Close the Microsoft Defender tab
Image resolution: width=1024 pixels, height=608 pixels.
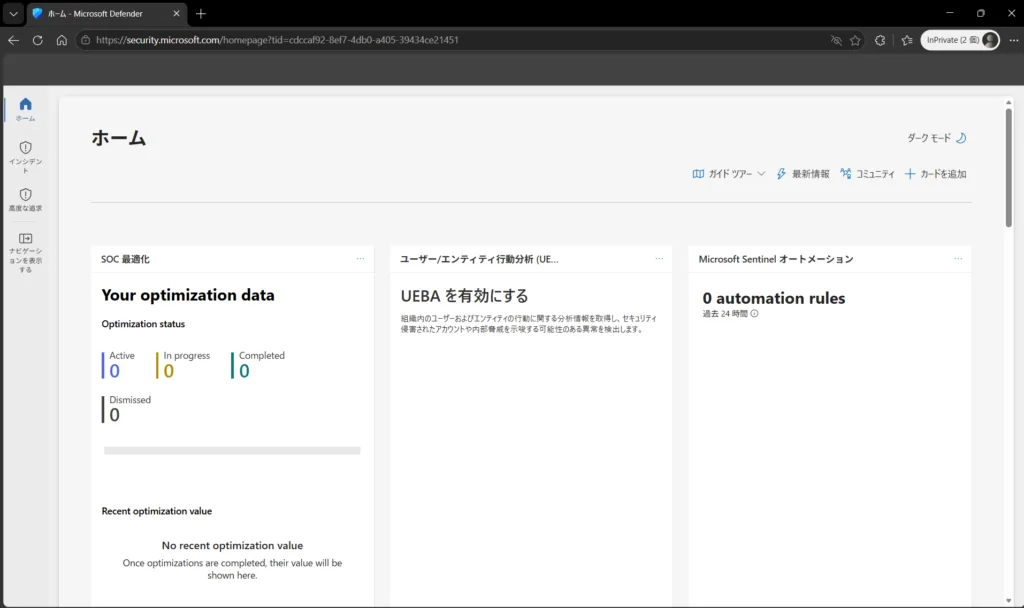176,14
